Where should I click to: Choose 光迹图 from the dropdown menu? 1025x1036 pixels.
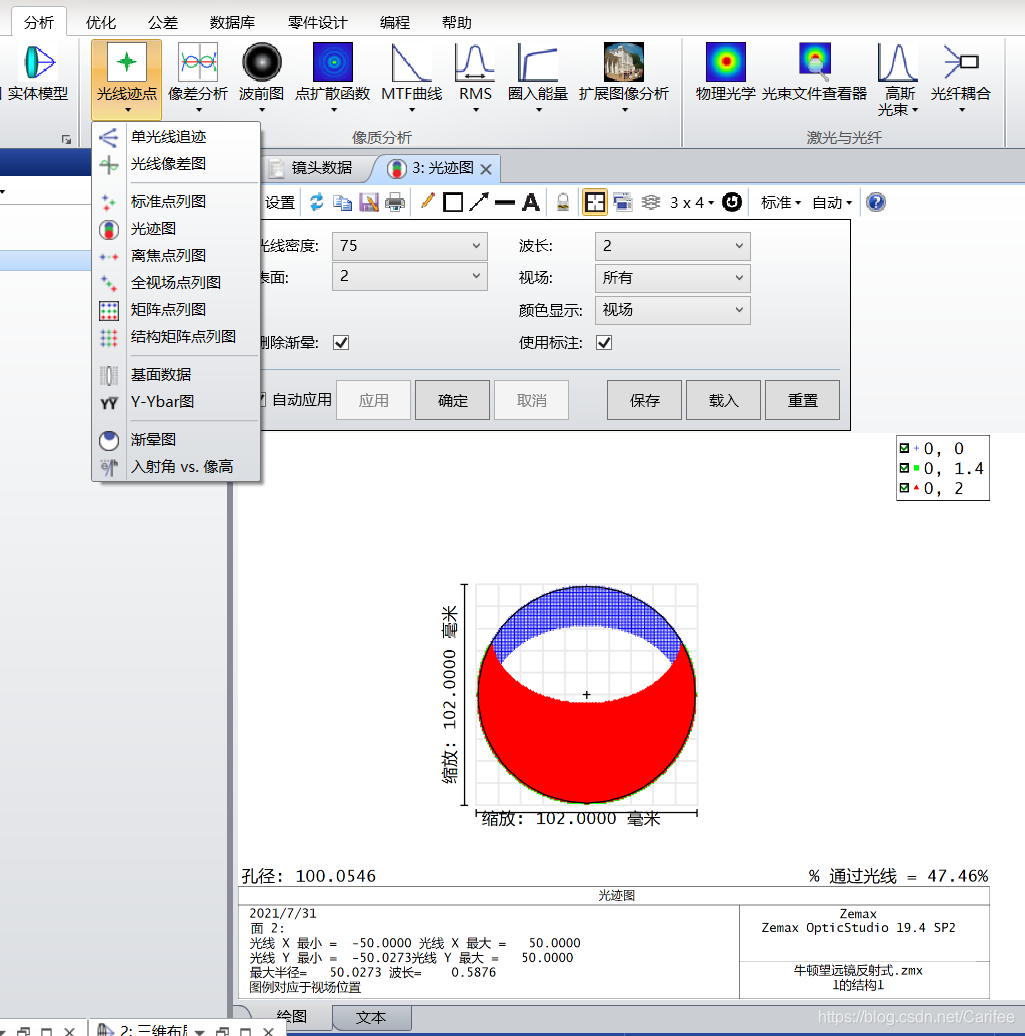(176, 229)
